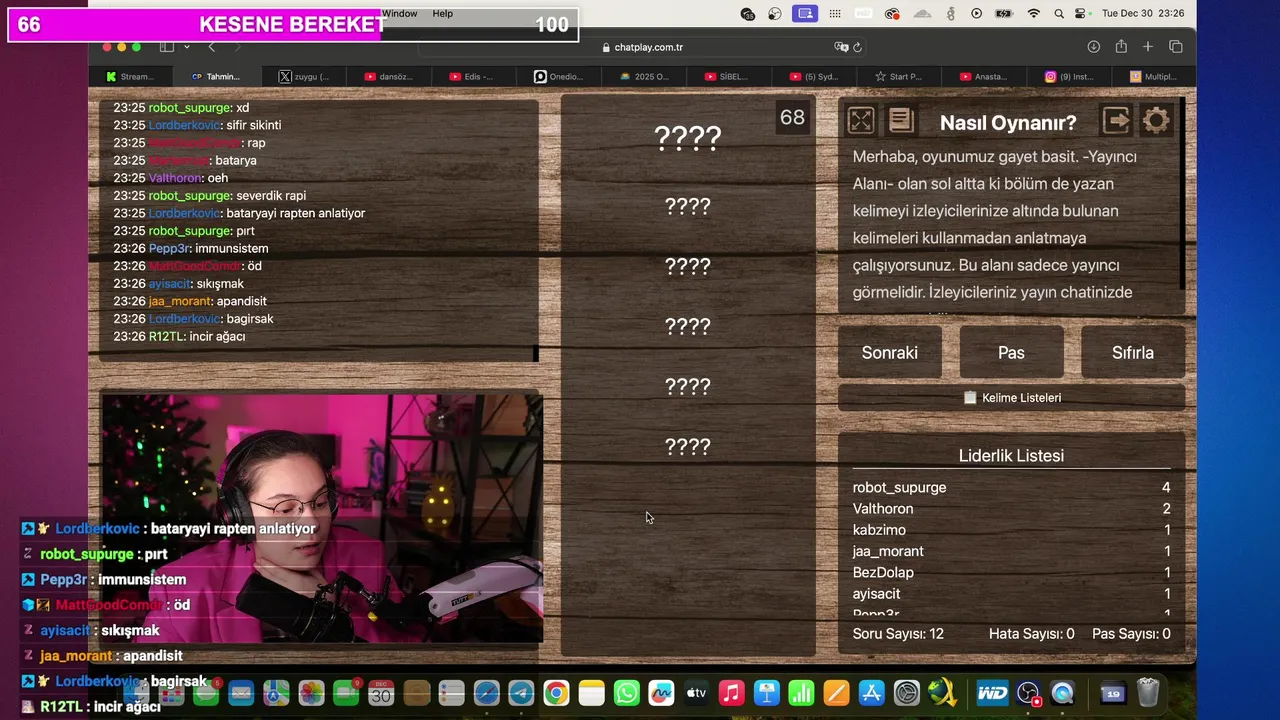Open the notes list icon beside fullscreen
Image resolution: width=1280 pixels, height=720 pixels.
901,121
